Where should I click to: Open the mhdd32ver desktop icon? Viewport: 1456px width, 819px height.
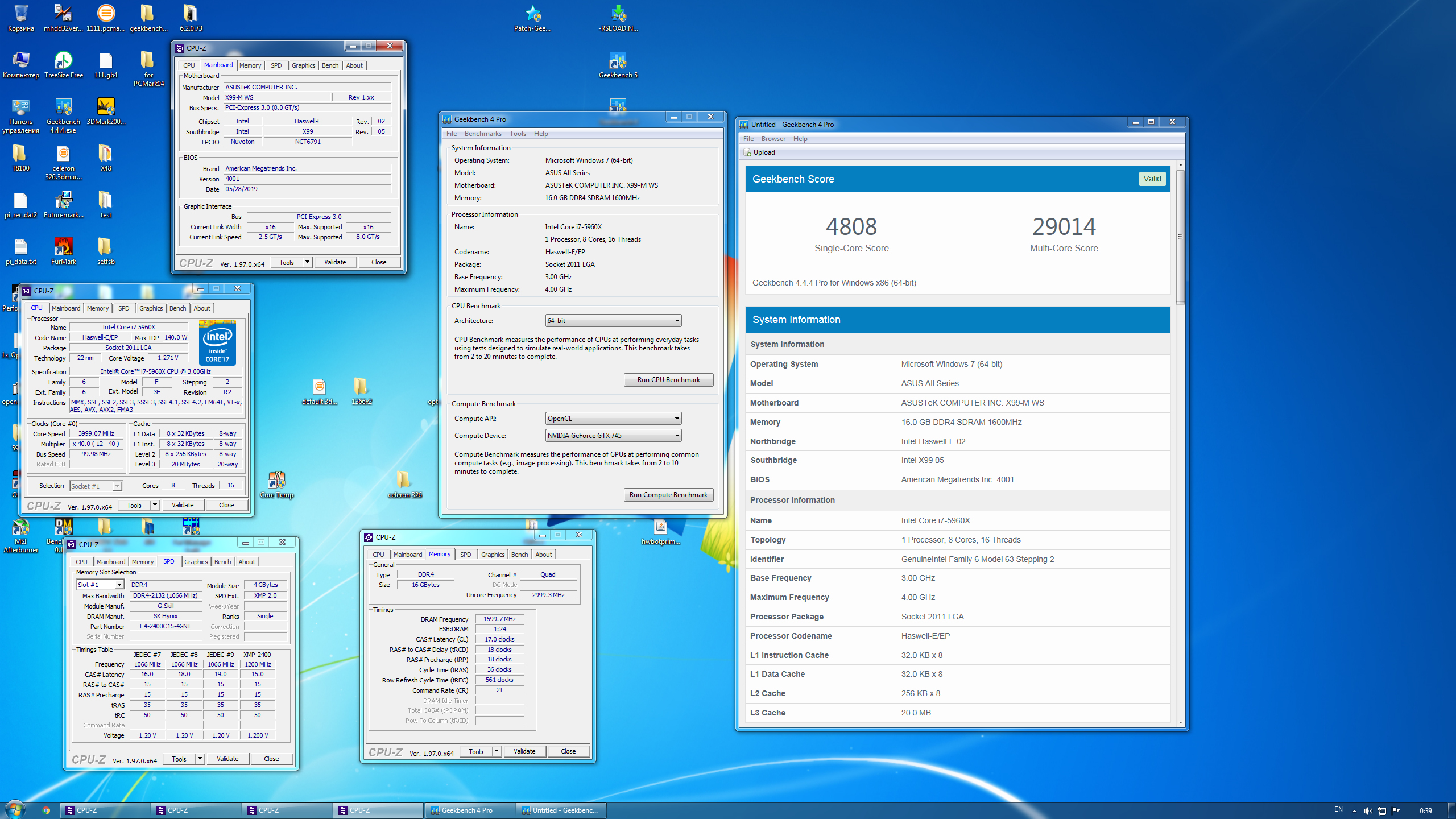(63, 18)
